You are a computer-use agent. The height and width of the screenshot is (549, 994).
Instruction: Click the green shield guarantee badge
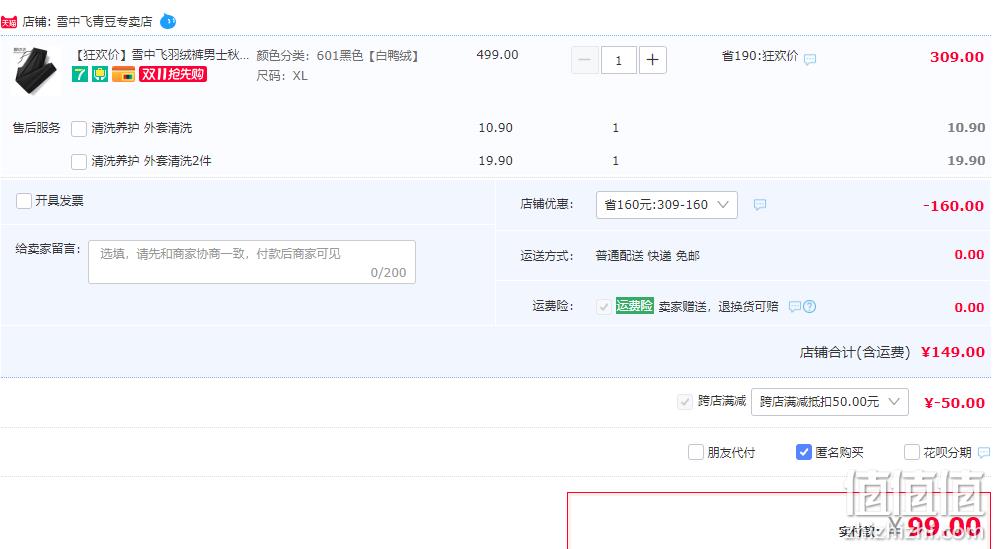100,74
